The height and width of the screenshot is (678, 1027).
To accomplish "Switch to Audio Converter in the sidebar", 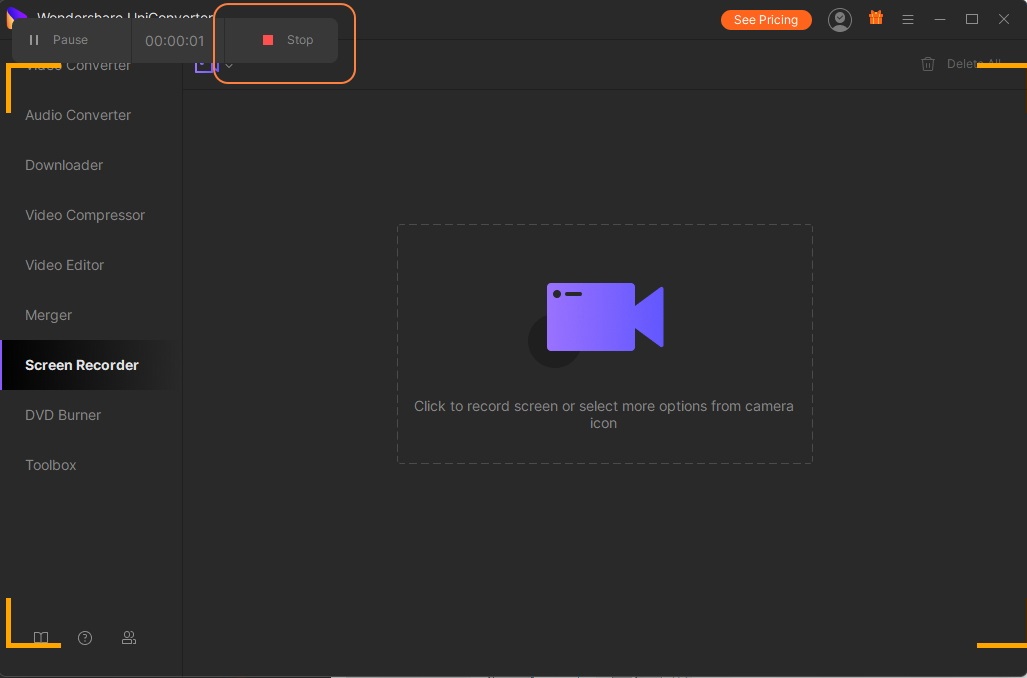I will click(x=78, y=115).
